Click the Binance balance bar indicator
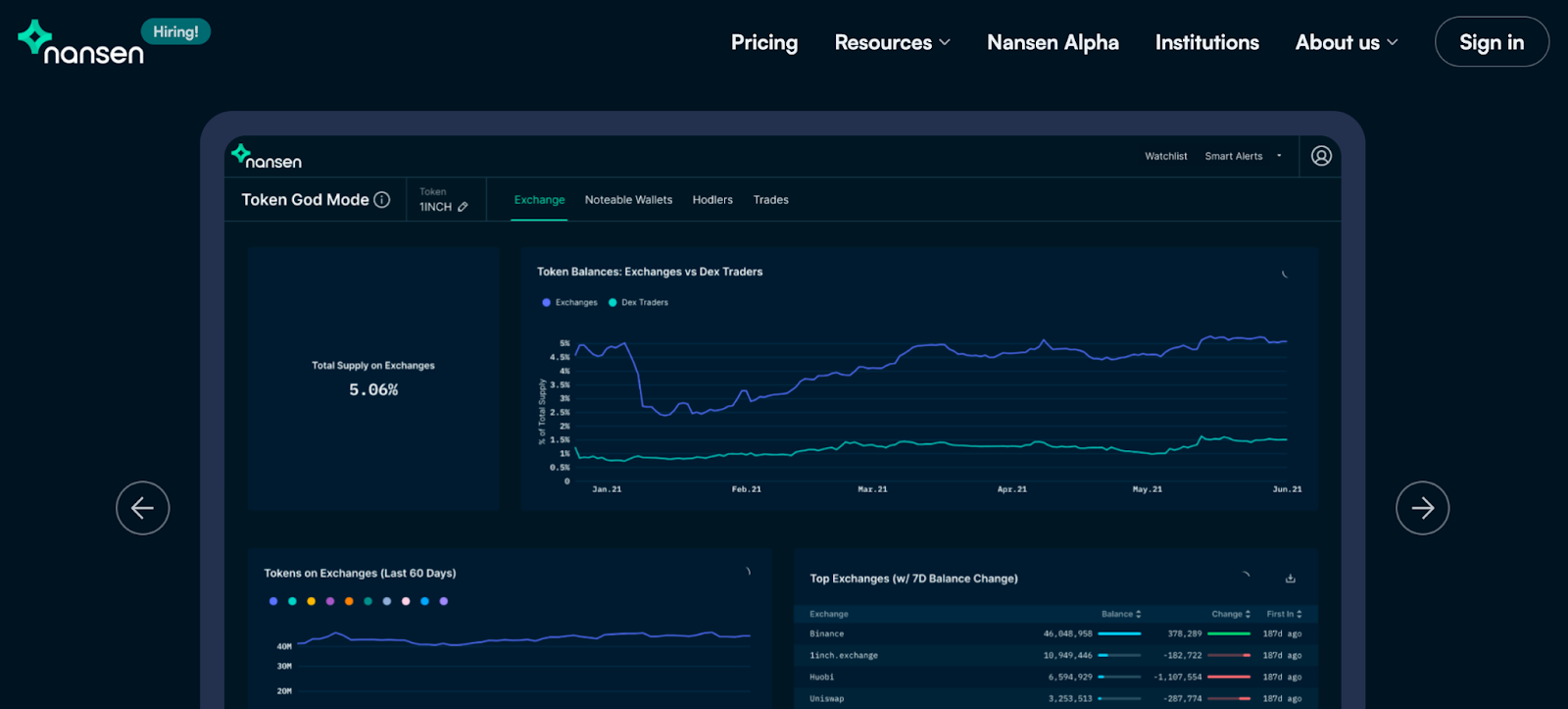Viewport: 1568px width, 709px height. tap(1119, 633)
